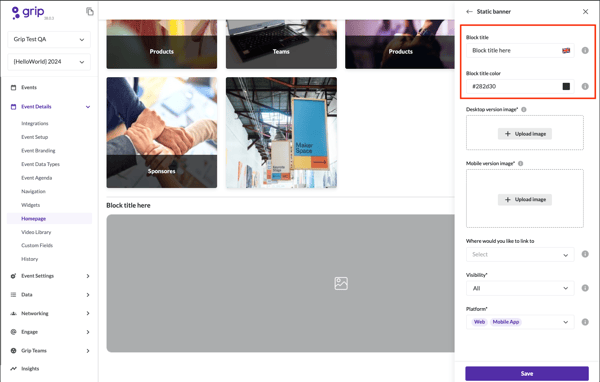This screenshot has width=600, height=382.
Task: Show info for Block title color
Action: tap(585, 87)
